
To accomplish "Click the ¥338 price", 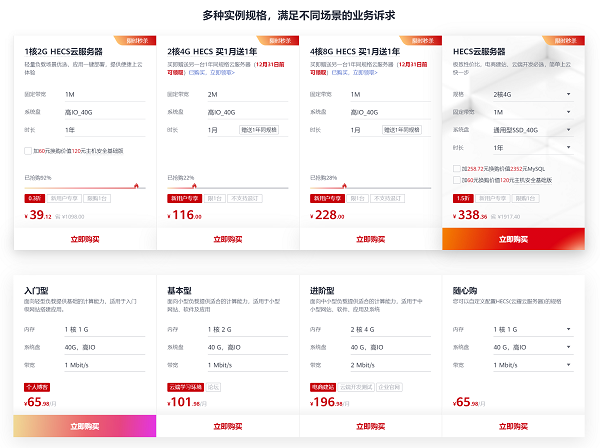I will point(470,215).
